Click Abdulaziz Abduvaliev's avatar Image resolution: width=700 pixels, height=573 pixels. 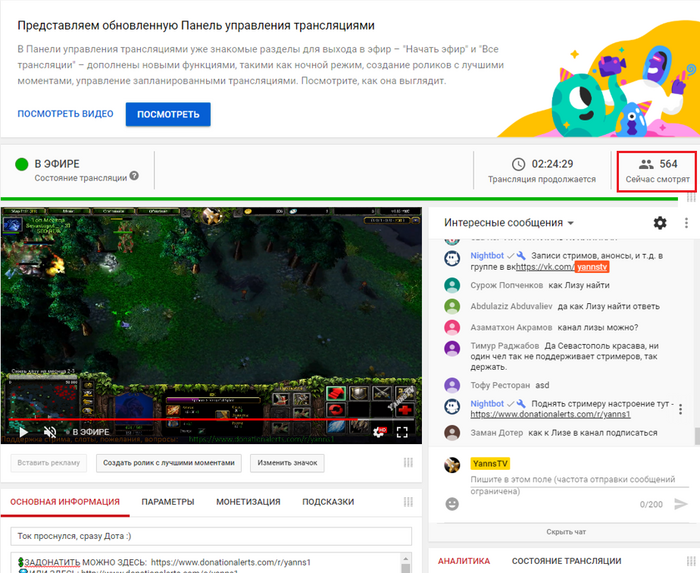452,306
